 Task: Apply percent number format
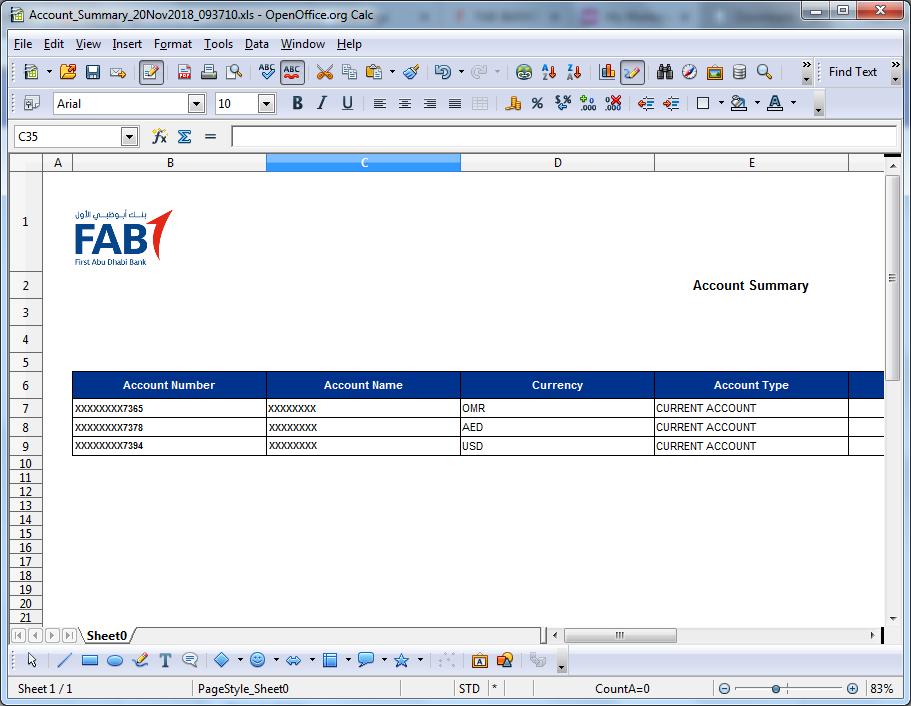click(537, 103)
